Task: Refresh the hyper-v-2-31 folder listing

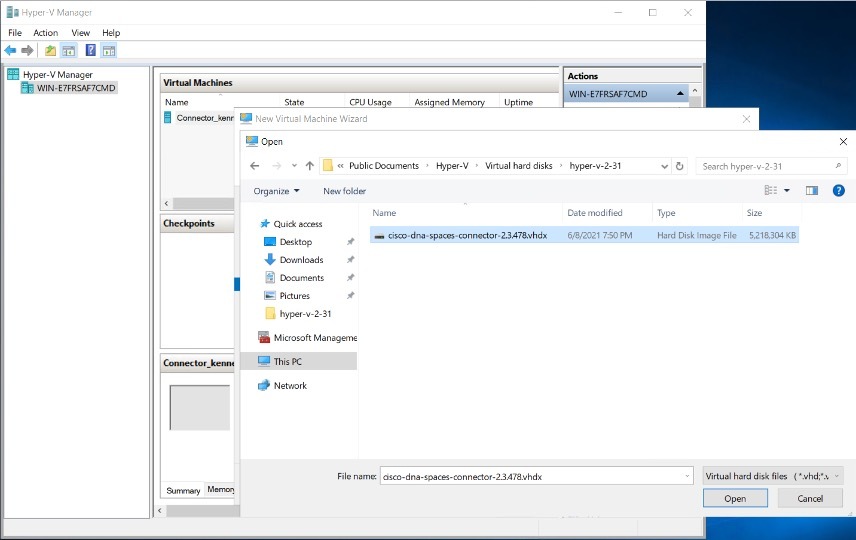Action: (680, 166)
